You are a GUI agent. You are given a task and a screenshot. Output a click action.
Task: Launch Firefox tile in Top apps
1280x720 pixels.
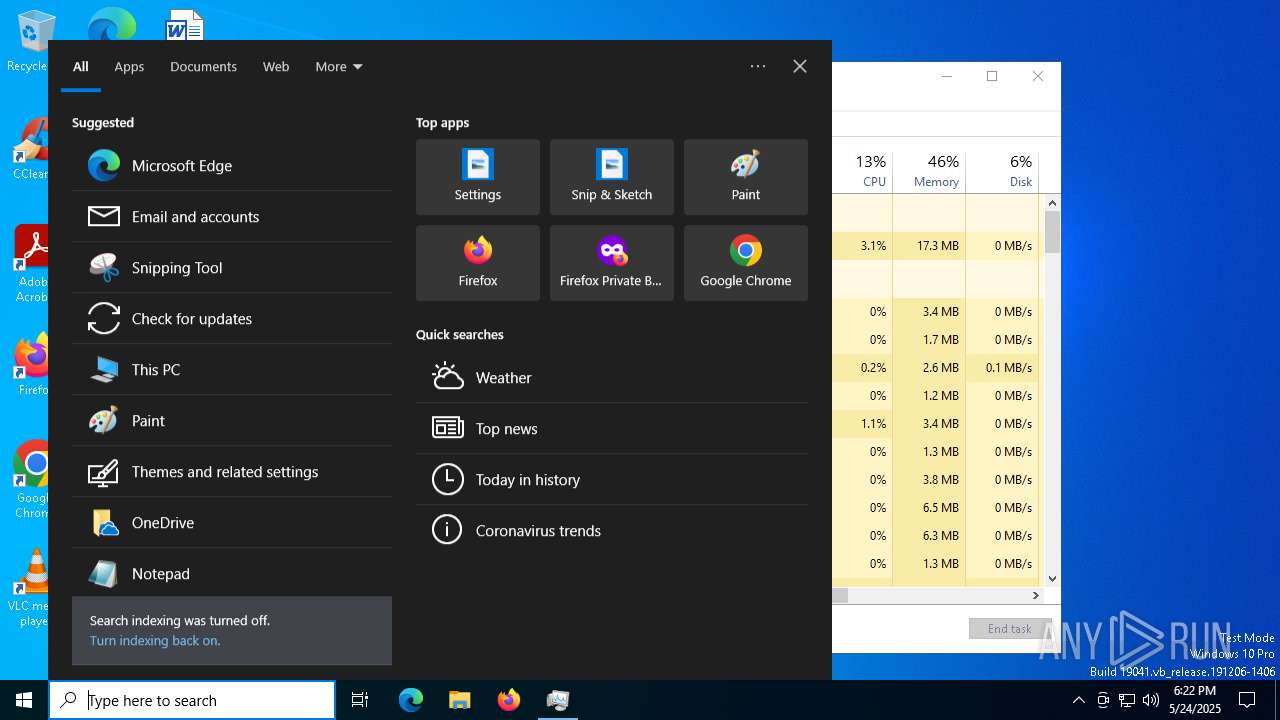(x=478, y=263)
